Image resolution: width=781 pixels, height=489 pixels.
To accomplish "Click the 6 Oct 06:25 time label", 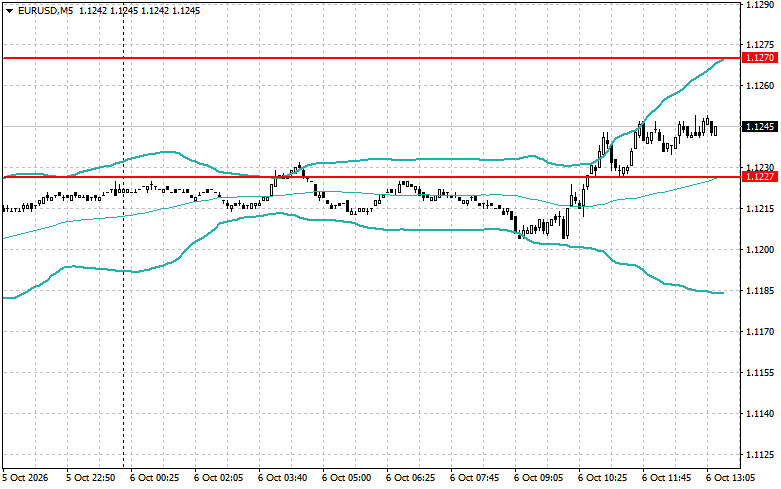I will coord(410,478).
